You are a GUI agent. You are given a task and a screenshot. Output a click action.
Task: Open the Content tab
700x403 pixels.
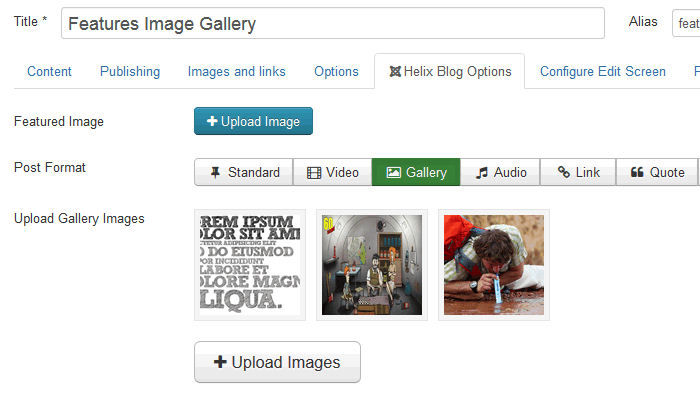[x=49, y=72]
